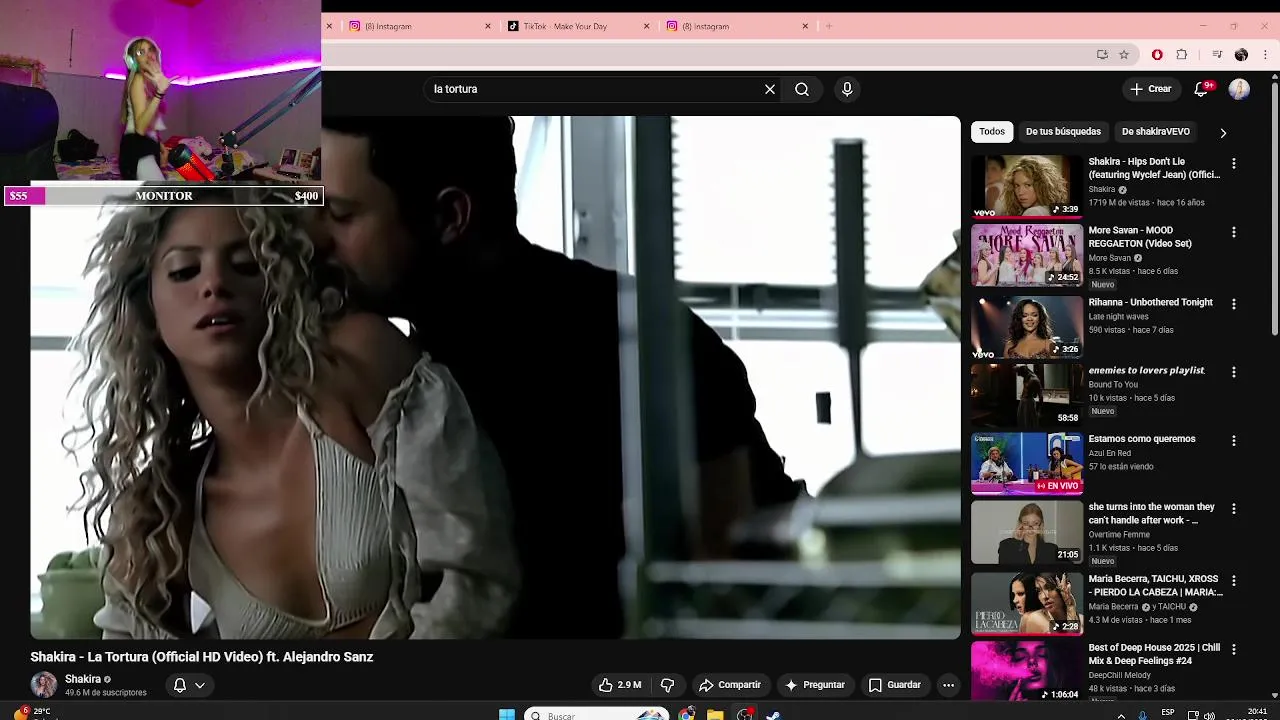Click the page vertical scrollbar
This screenshot has height=720, width=1280.
pyautogui.click(x=1274, y=210)
